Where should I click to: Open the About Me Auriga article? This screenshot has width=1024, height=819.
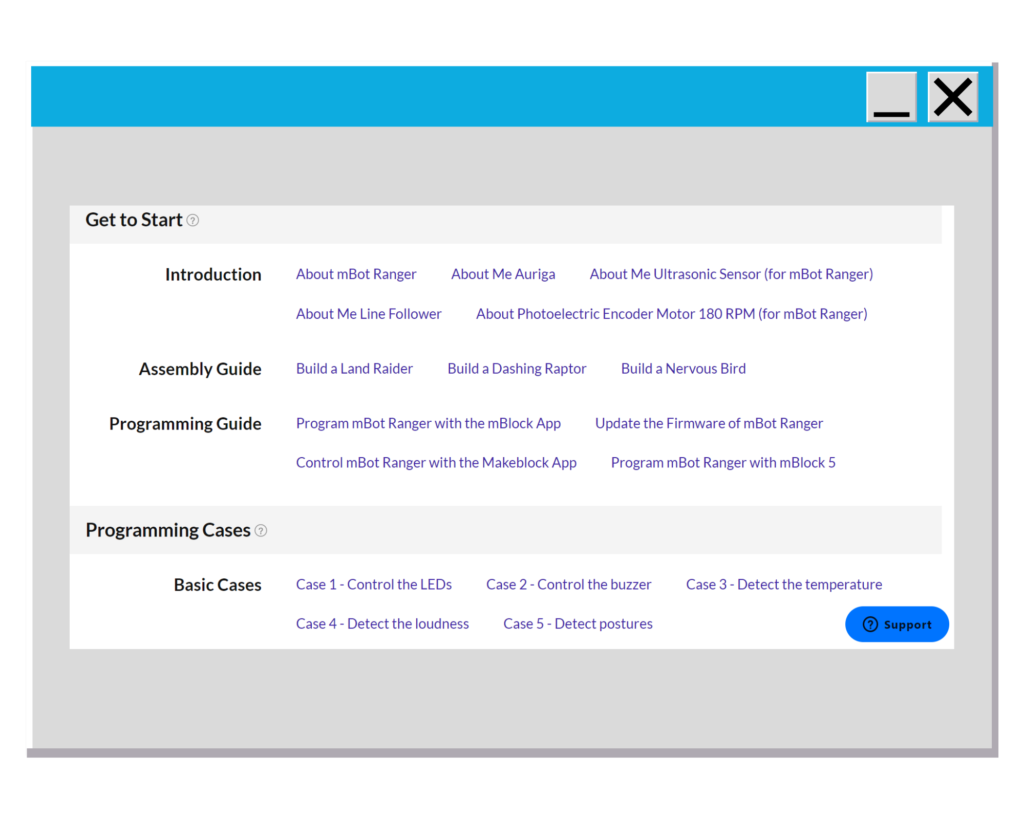click(x=503, y=274)
